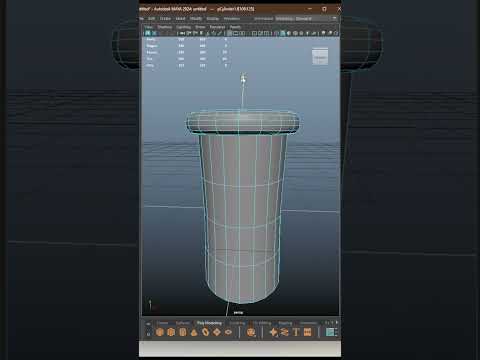Click the star-shaped shelf icon
The width and height of the screenshot is (480, 360).
273,332
